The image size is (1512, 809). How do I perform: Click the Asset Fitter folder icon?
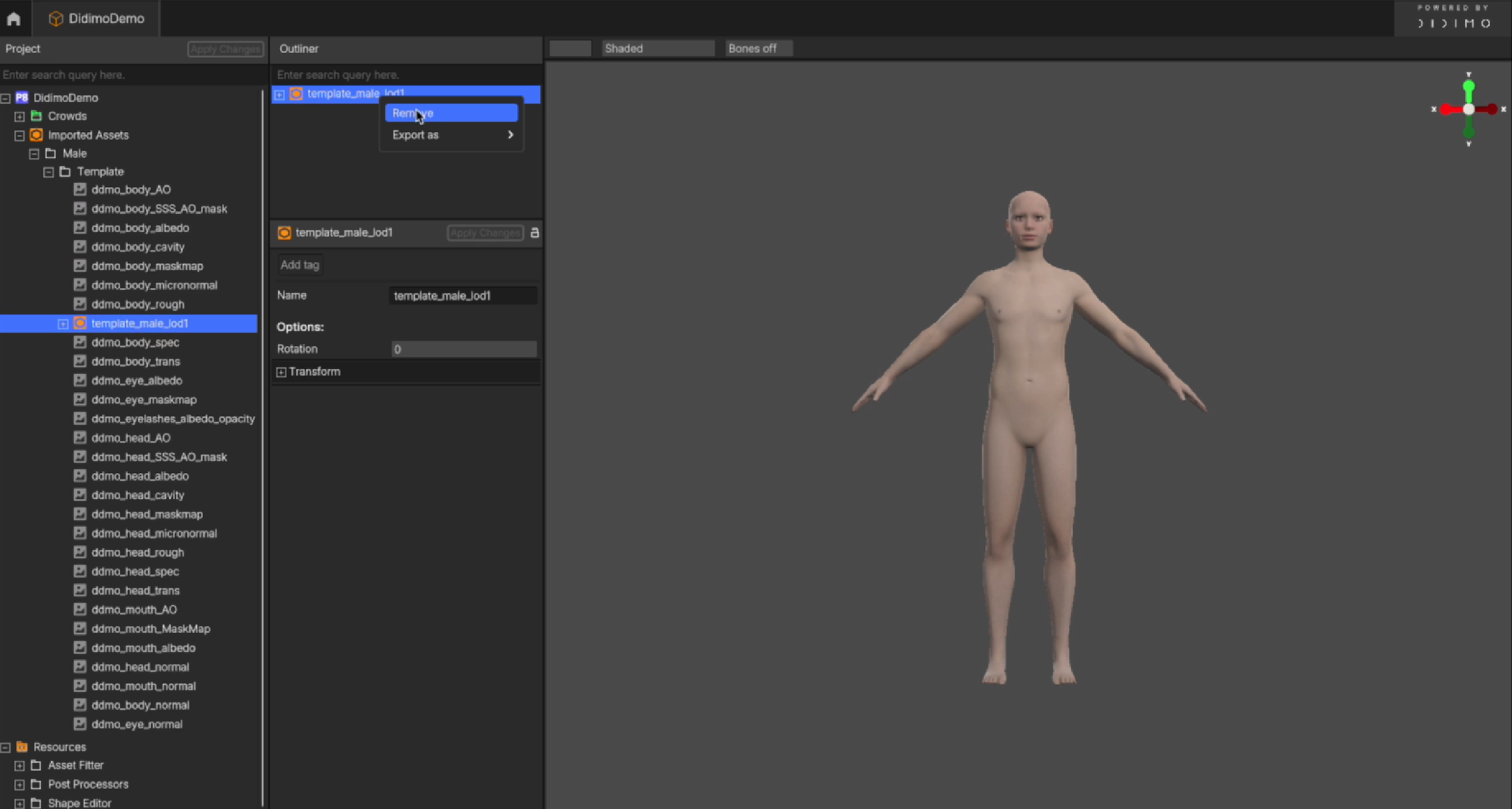36,765
